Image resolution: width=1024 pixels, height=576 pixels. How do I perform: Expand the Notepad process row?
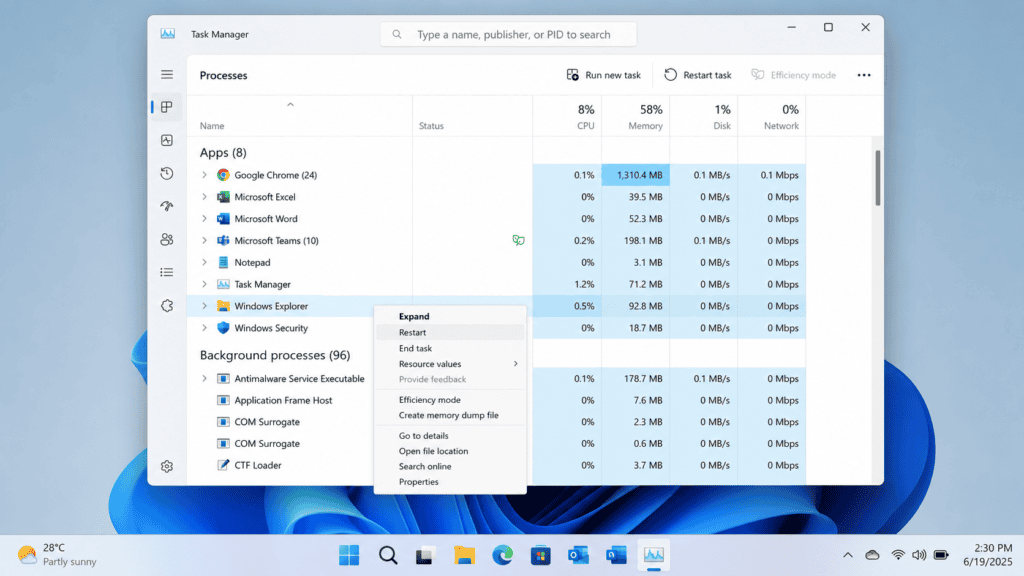click(204, 263)
